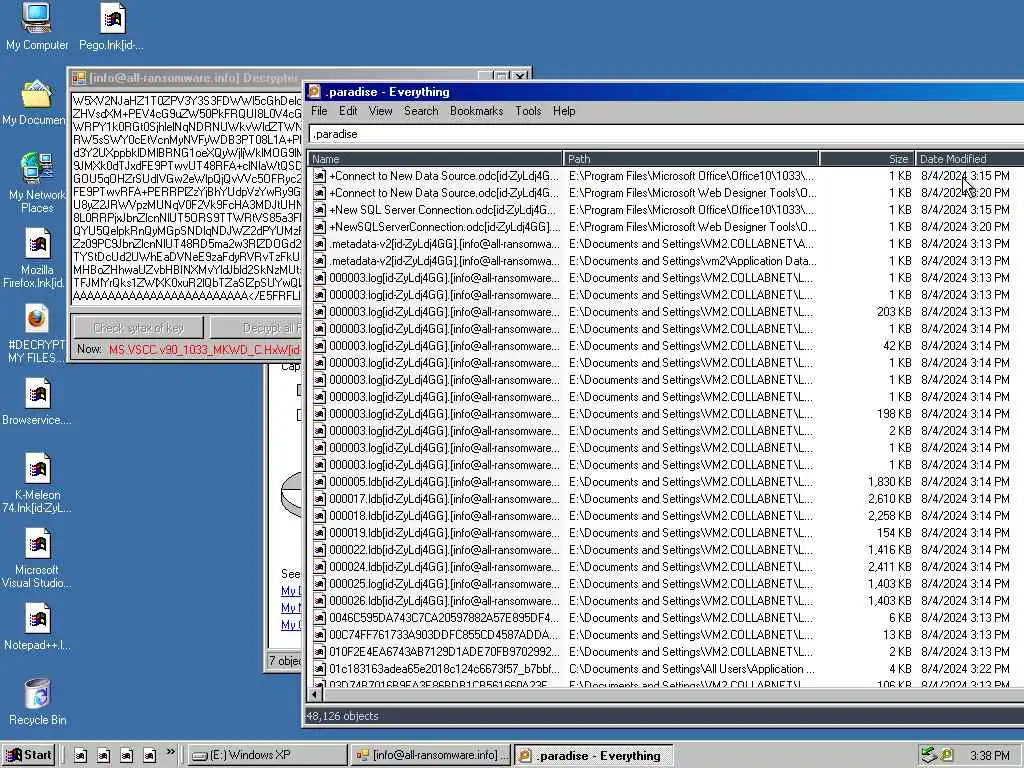Open My Network Places desktop icon

[37, 168]
